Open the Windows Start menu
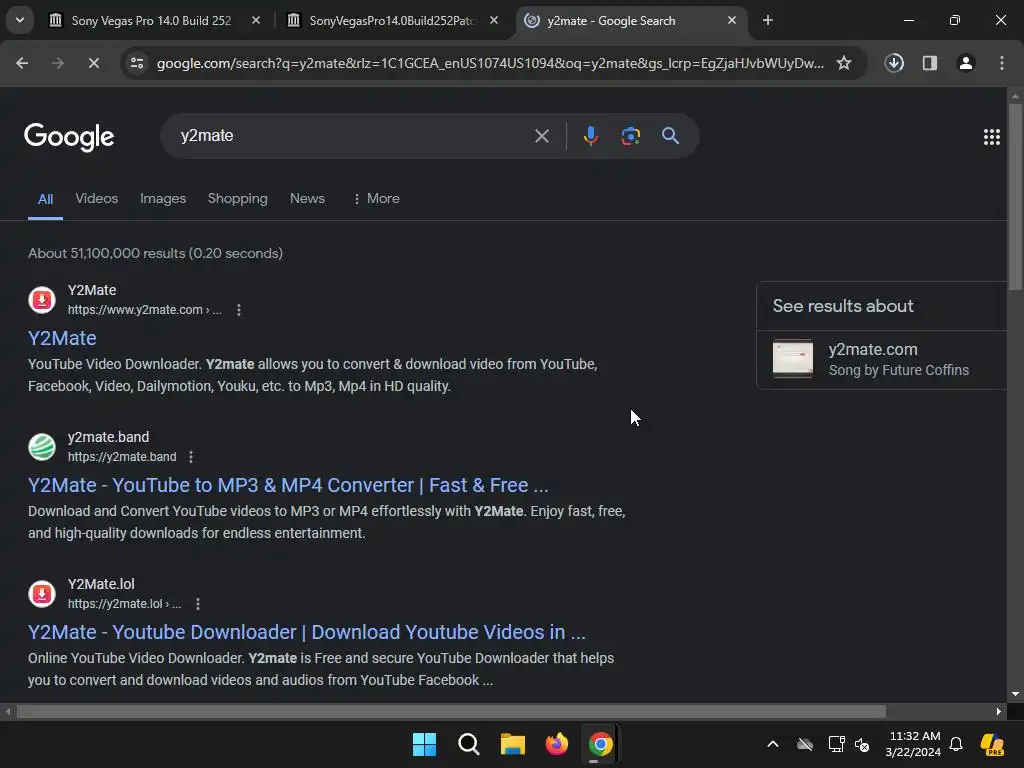Screen dimensions: 1024x768 [424, 744]
